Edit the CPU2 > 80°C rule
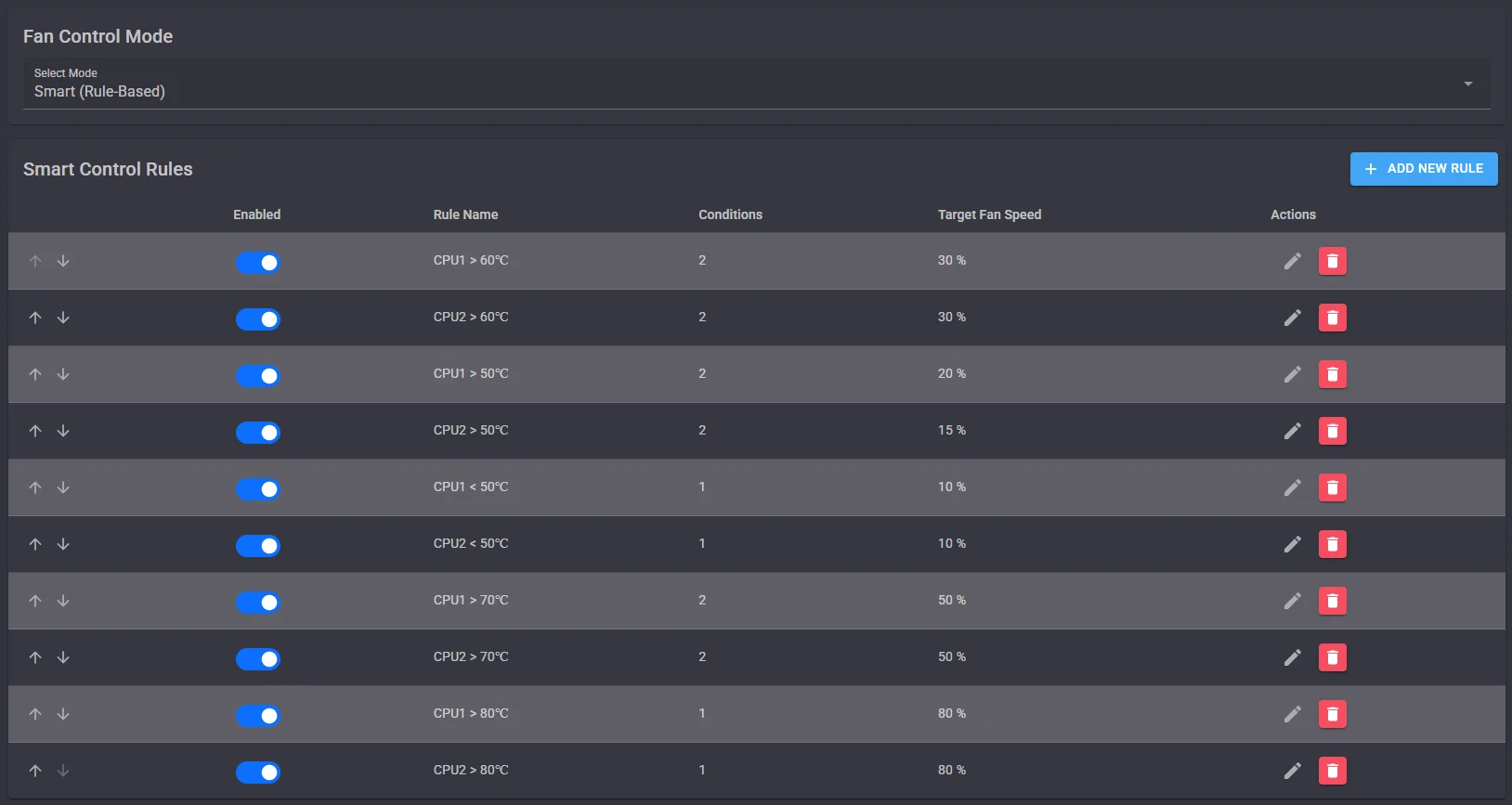The width and height of the screenshot is (1512, 805). 1292,771
